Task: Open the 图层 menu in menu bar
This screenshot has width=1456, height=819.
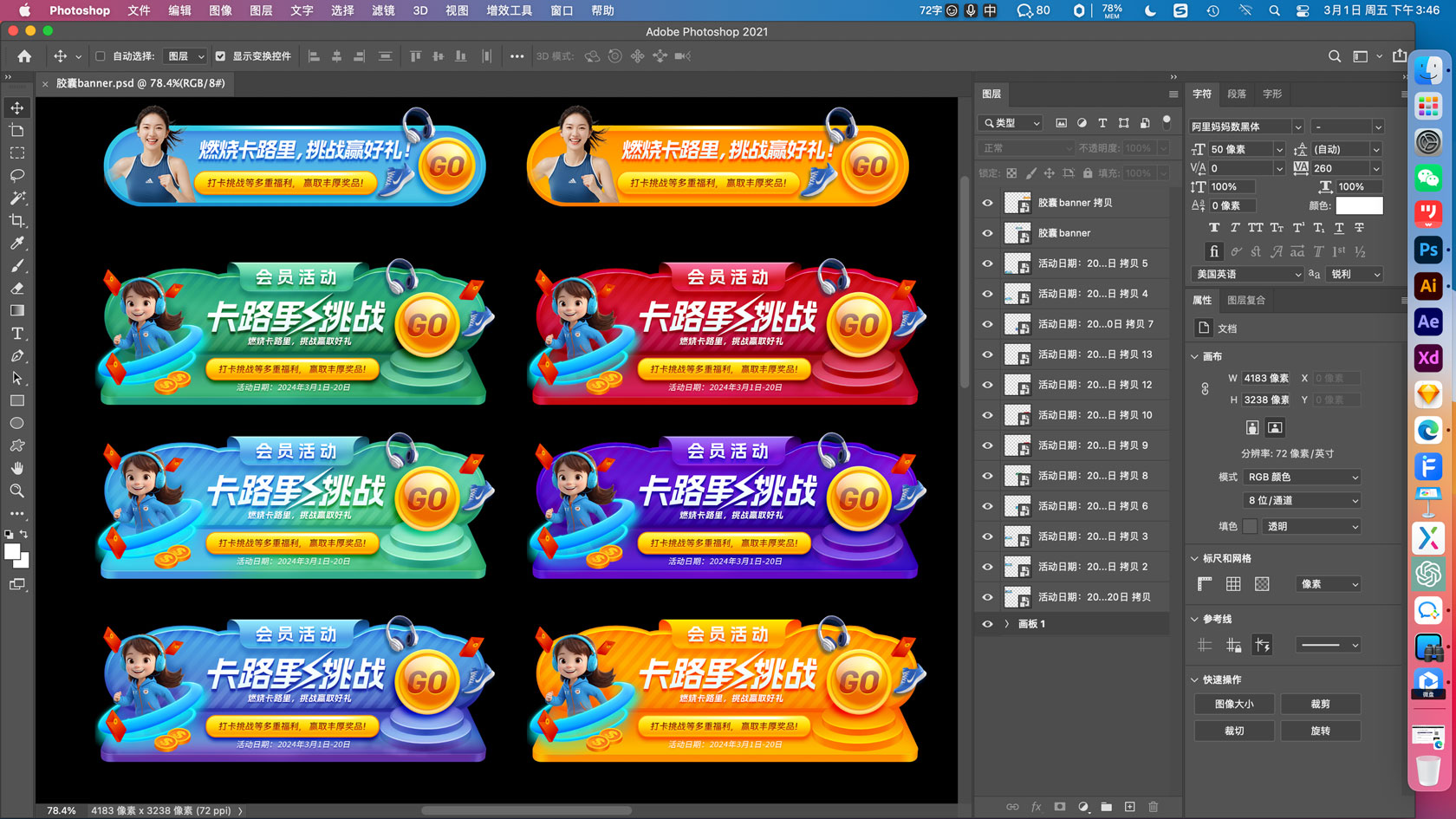Action: pos(261,10)
